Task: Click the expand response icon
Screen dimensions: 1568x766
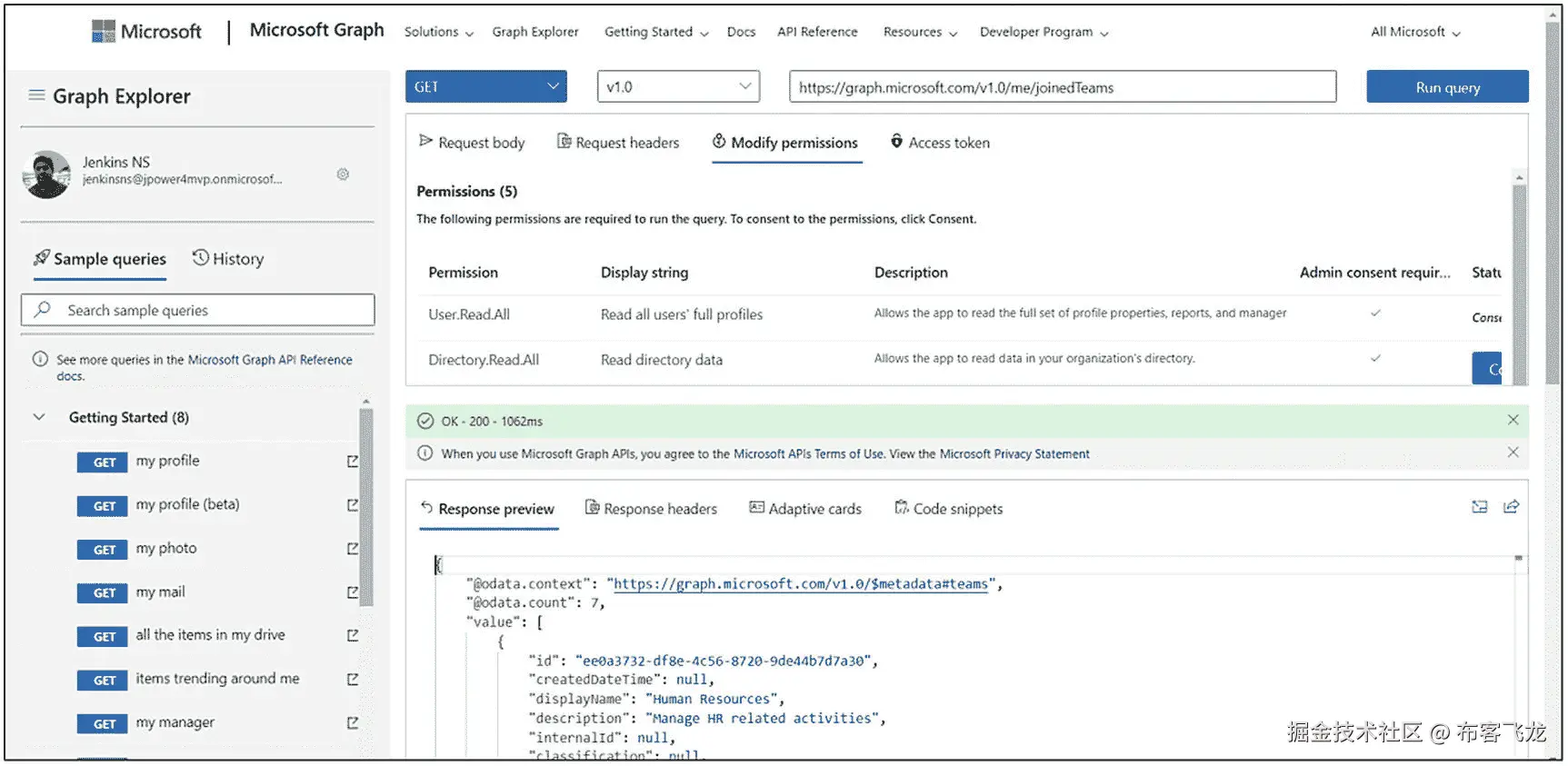Action: (1480, 507)
